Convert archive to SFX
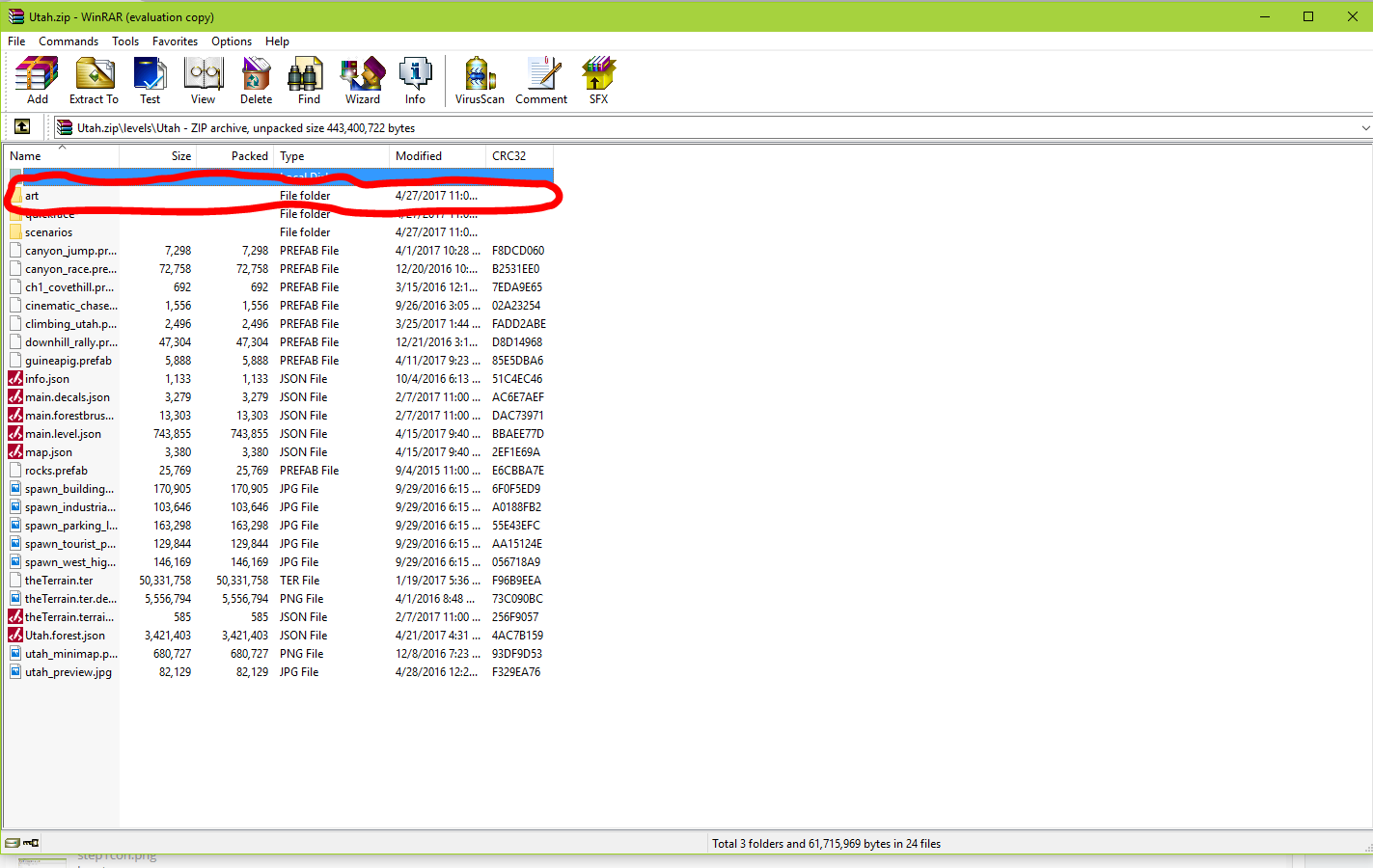Viewport: 1373px width, 868px height. (x=598, y=80)
